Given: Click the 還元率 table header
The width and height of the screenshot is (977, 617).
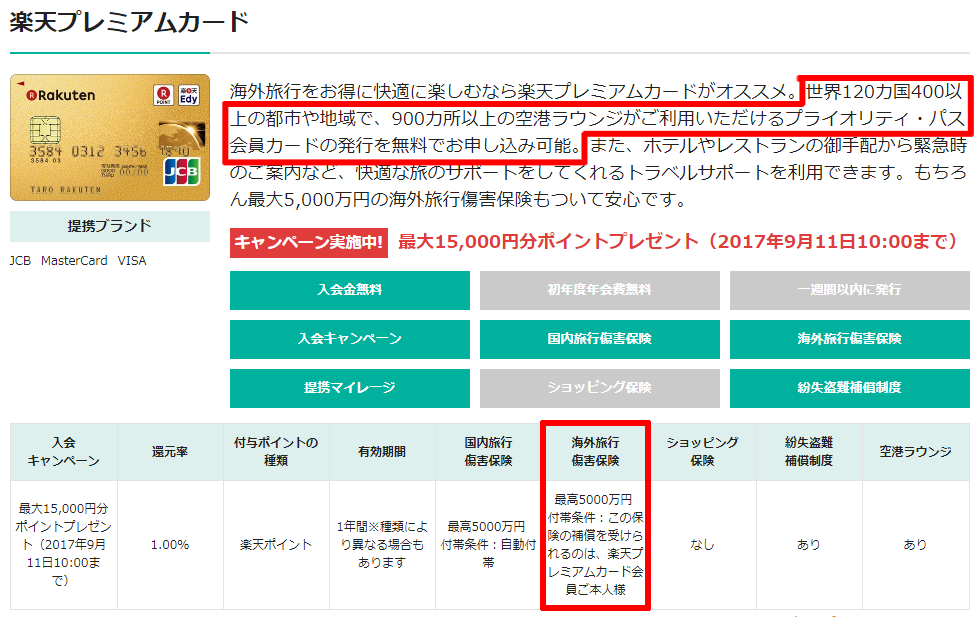Looking at the screenshot, I should click(x=170, y=452).
